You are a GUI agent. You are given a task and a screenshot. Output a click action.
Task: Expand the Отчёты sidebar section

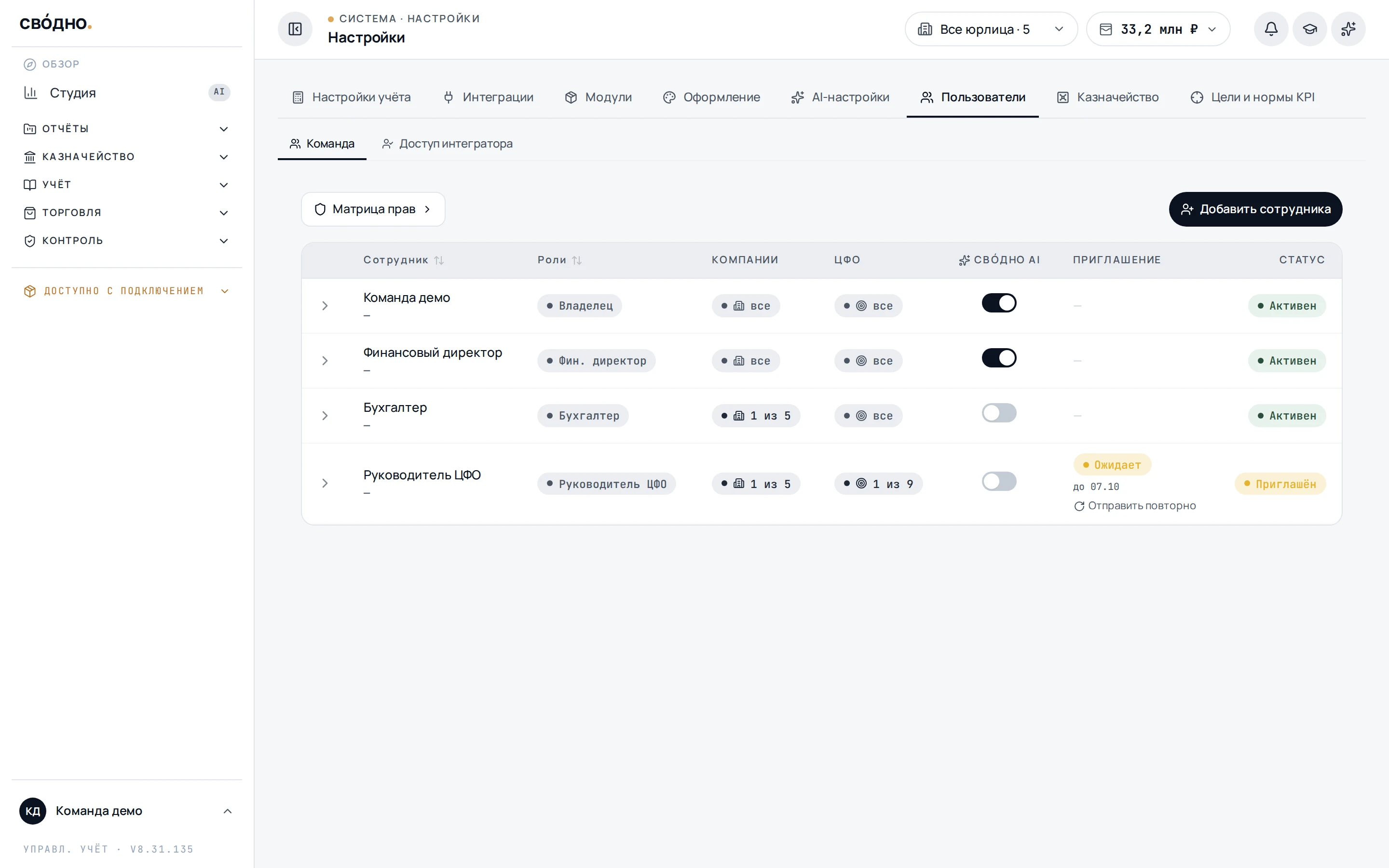click(127, 129)
